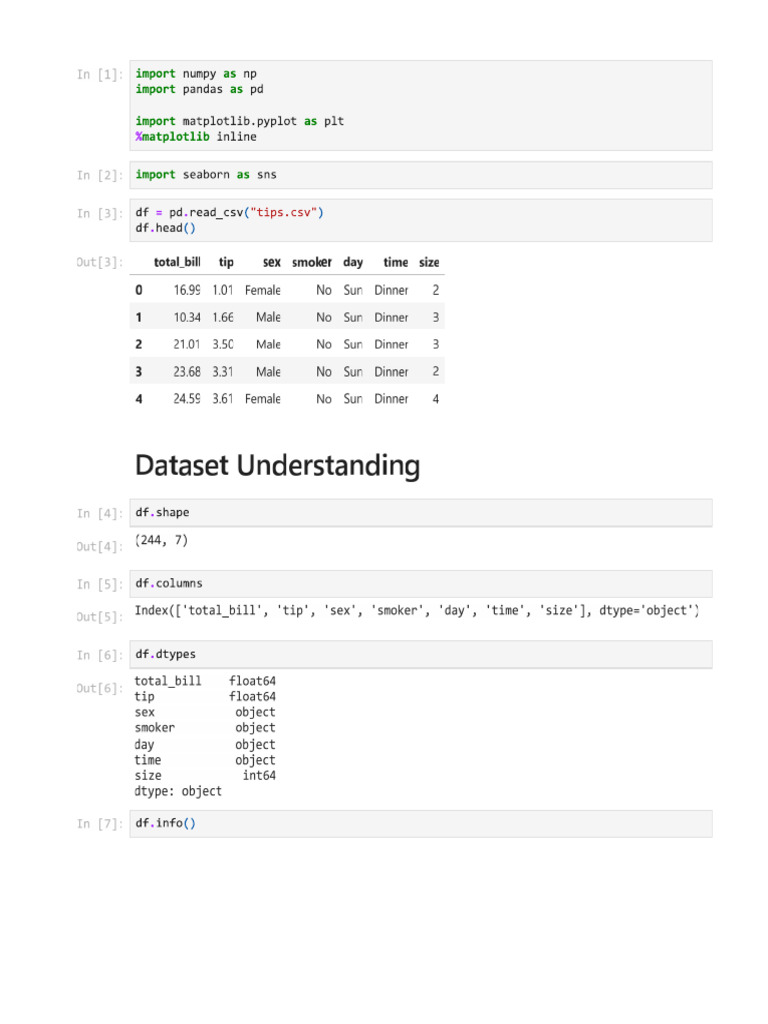Screen dimensions: 768x1024
Task: Click the Index column list output
Action: click(x=417, y=611)
